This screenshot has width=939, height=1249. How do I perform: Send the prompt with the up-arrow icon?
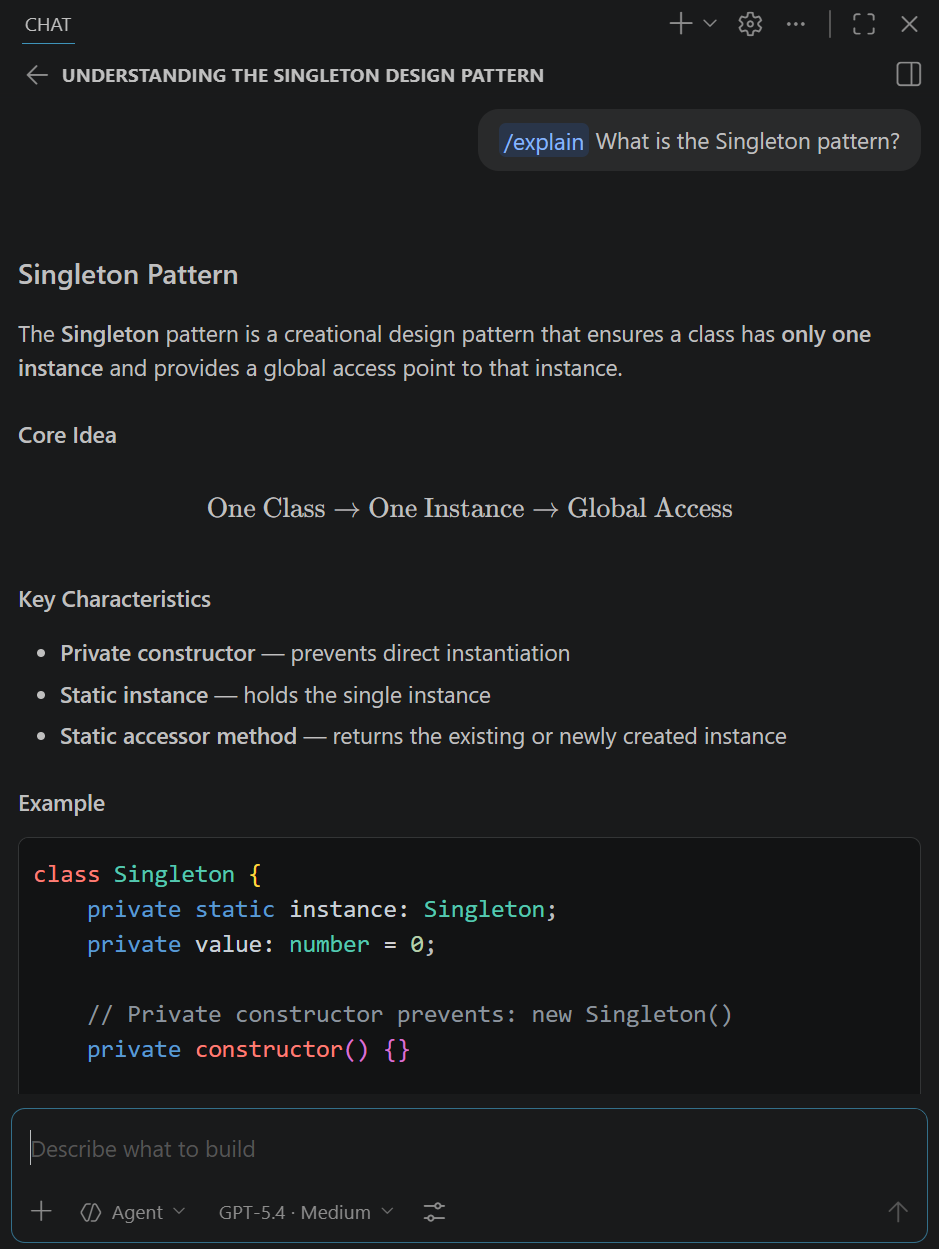[x=898, y=1211]
